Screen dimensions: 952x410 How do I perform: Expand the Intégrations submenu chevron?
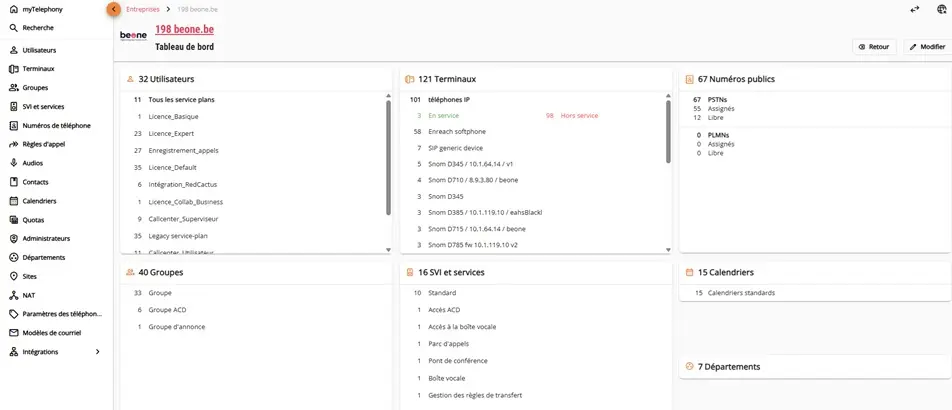click(x=97, y=352)
